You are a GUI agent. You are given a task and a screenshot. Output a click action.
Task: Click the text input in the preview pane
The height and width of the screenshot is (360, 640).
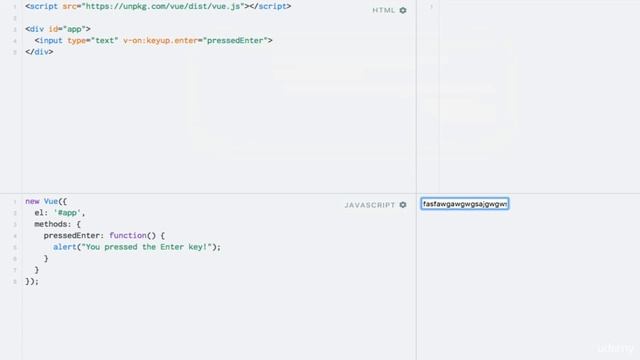pyautogui.click(x=465, y=204)
